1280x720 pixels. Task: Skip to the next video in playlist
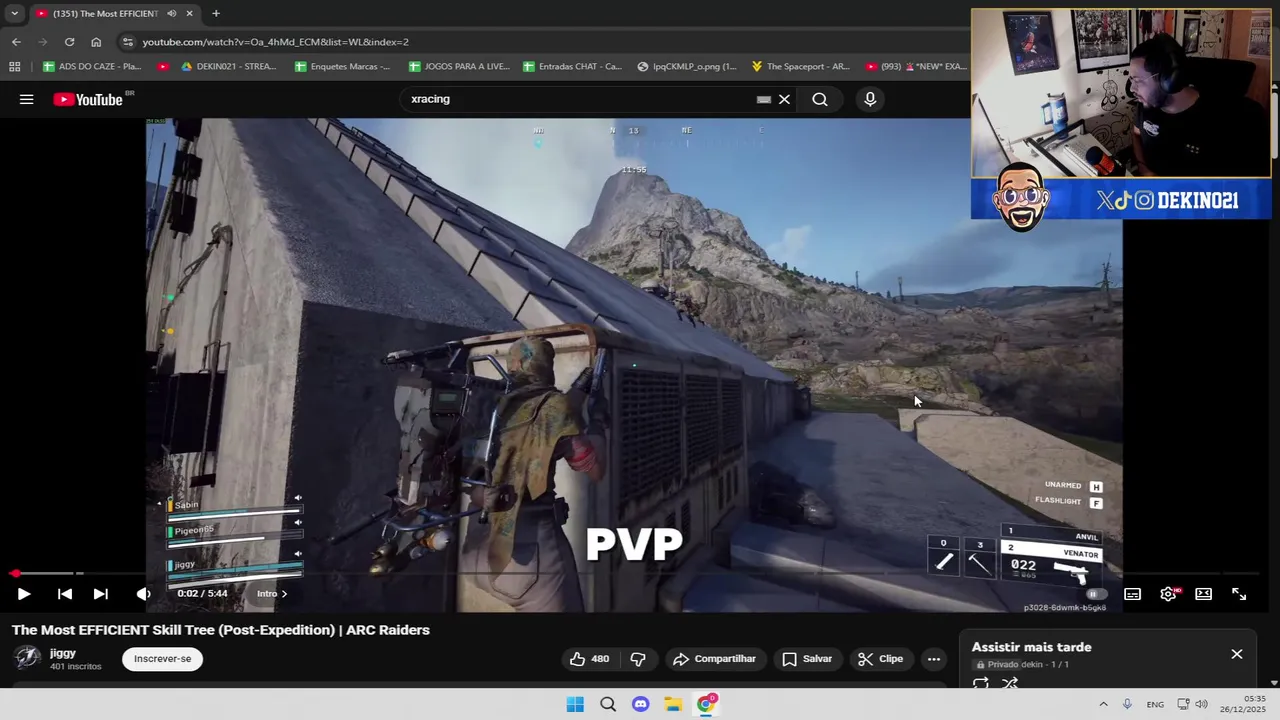pyautogui.click(x=101, y=594)
